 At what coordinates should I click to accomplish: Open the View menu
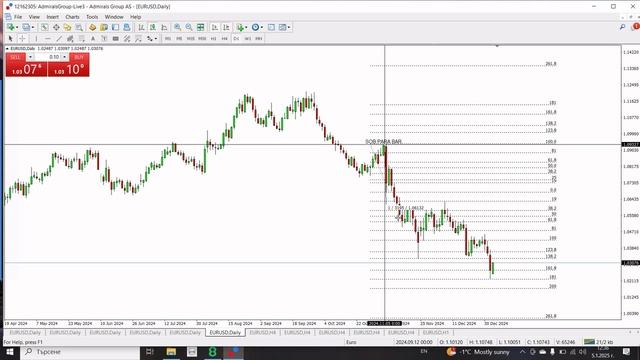[x=34, y=17]
